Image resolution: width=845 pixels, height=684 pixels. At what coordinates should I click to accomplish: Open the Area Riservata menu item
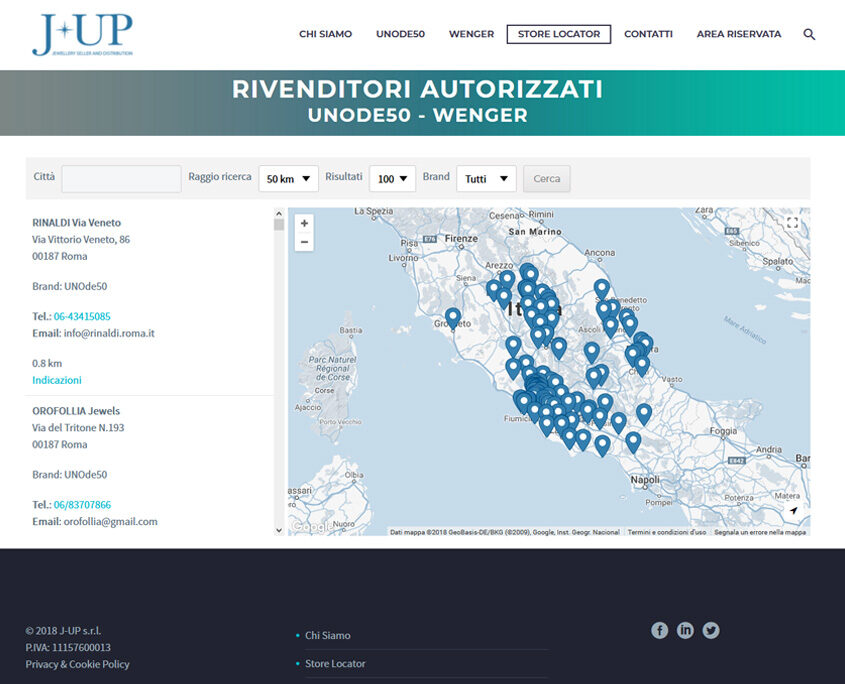[739, 34]
